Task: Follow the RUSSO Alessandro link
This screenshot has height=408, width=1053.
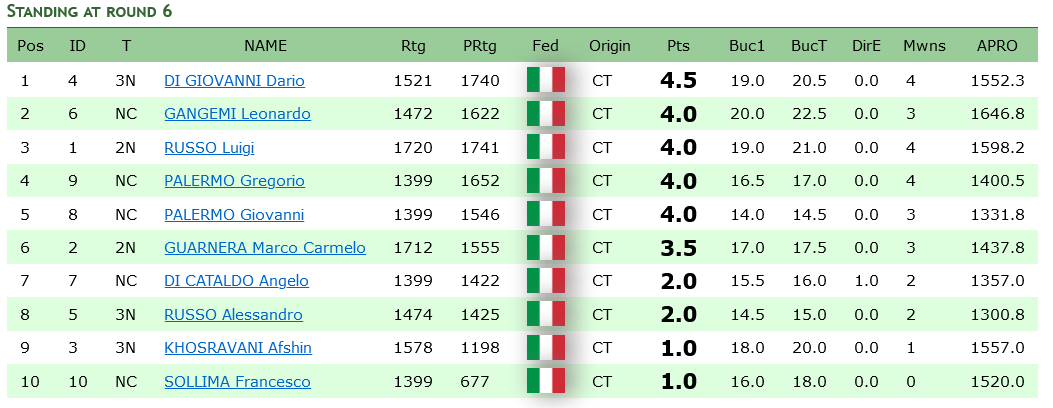Action: click(x=233, y=315)
